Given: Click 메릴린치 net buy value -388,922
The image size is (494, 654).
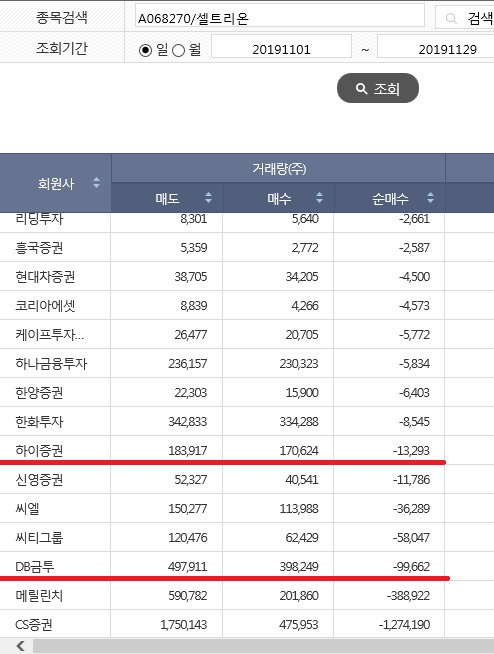Looking at the screenshot, I should tap(408, 596).
